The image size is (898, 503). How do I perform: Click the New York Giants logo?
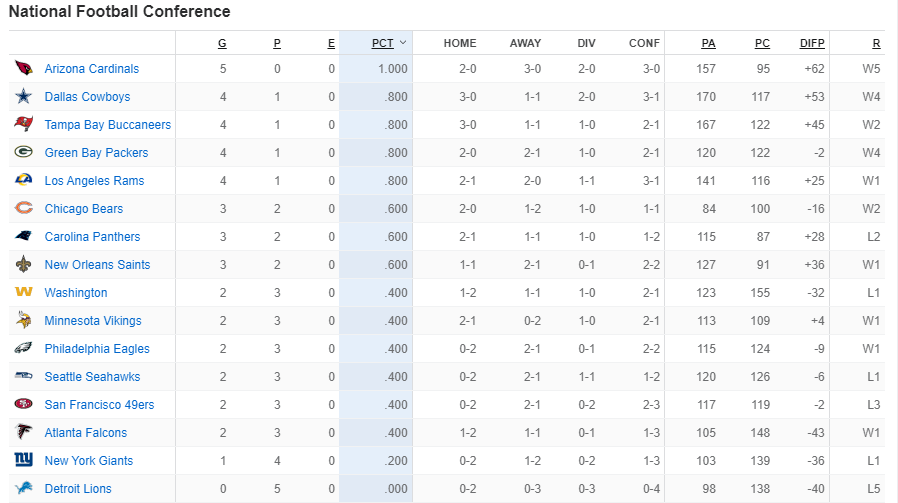(23, 461)
